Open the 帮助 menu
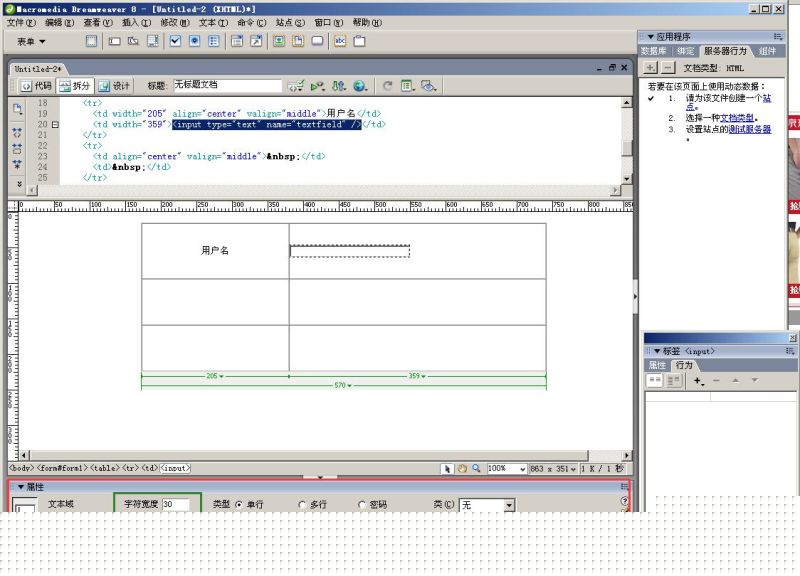Image resolution: width=800 pixels, height=576 pixels. 367,22
